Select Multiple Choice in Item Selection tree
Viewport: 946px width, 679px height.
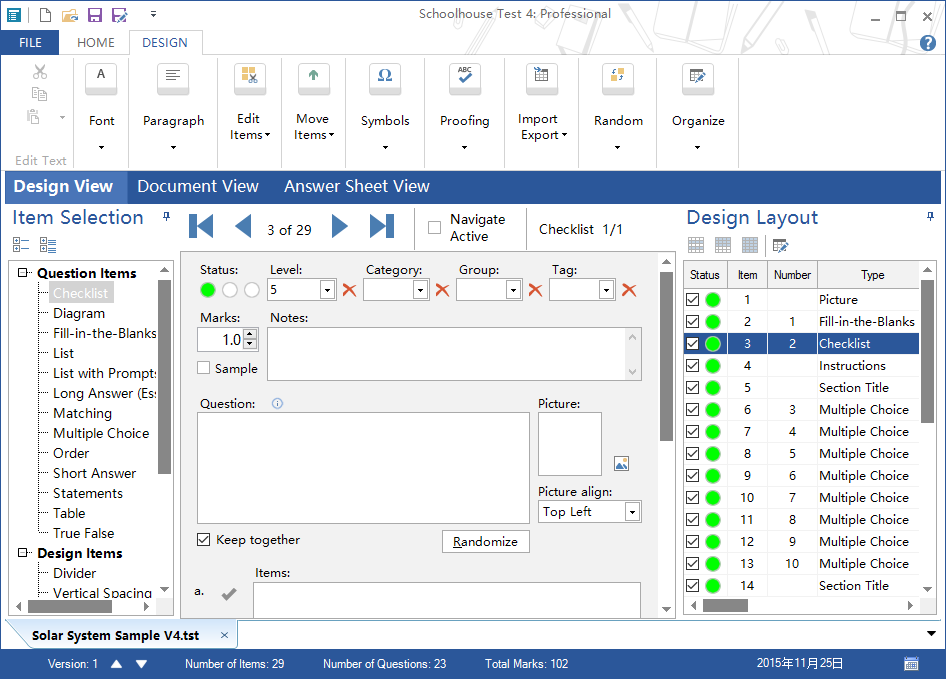(x=101, y=433)
